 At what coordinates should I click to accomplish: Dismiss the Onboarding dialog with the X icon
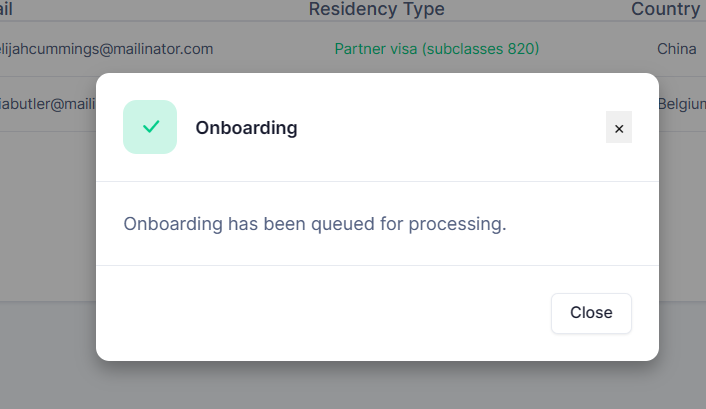click(x=619, y=127)
